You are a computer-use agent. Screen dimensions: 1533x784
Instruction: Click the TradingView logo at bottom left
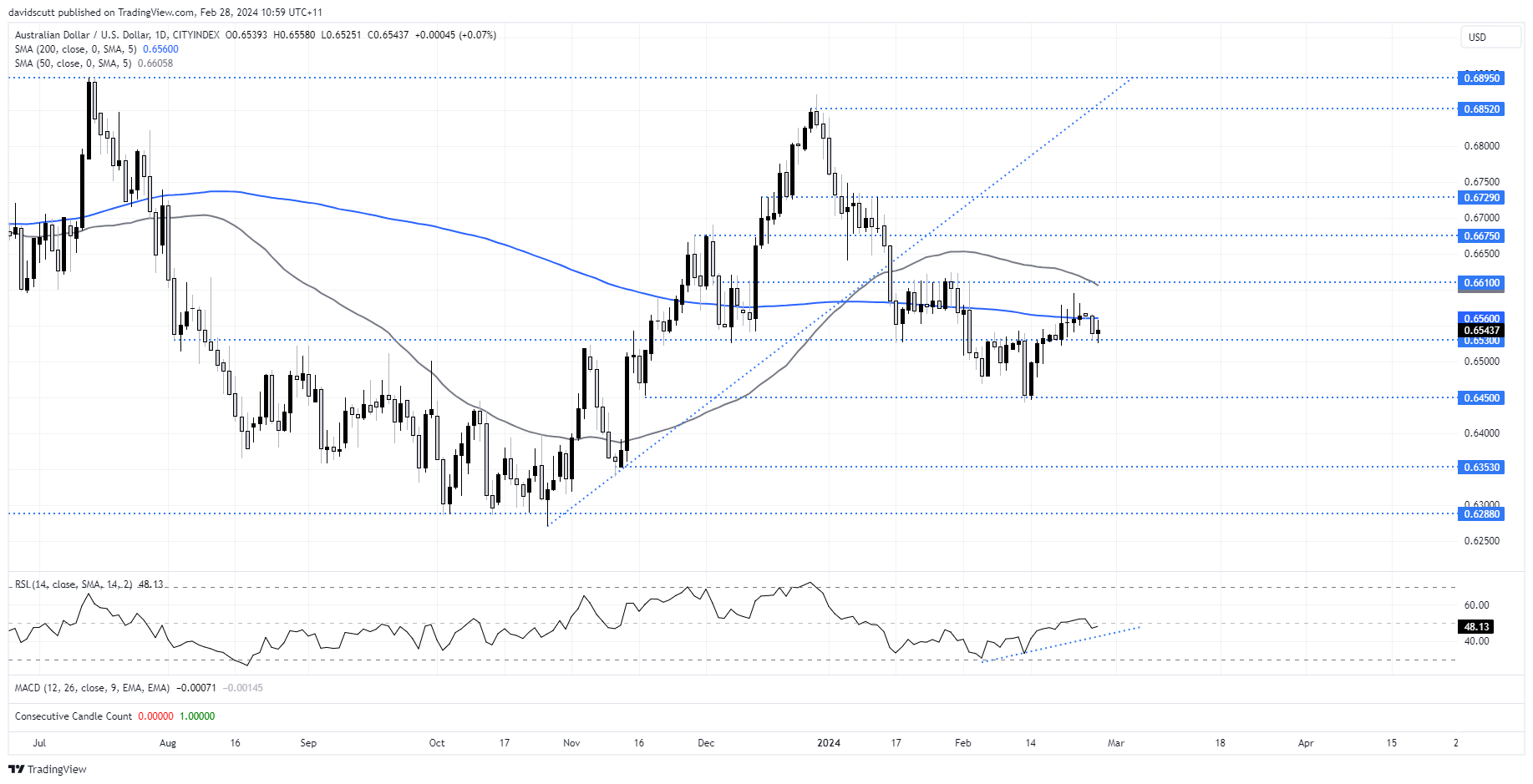[48, 769]
